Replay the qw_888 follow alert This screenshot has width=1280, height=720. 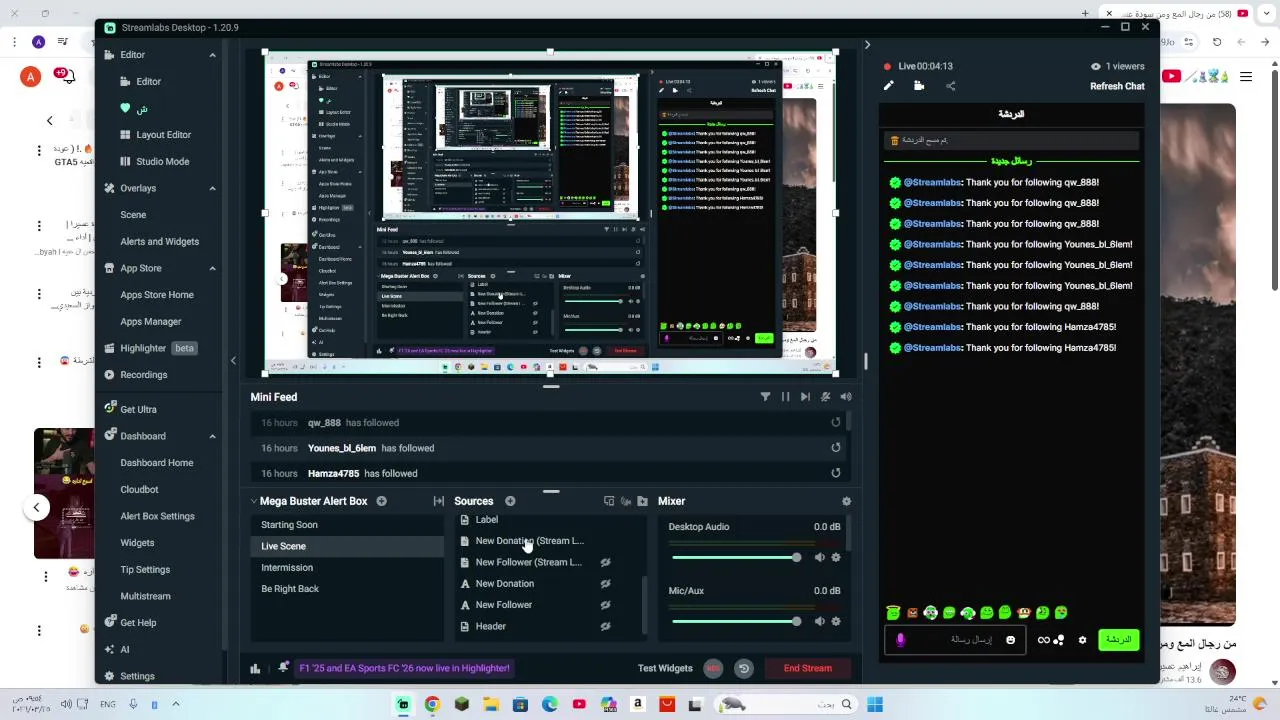[836, 423]
